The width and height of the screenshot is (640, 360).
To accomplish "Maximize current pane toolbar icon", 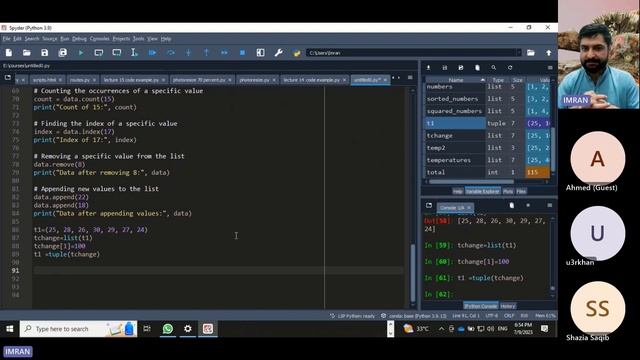I will [260, 53].
